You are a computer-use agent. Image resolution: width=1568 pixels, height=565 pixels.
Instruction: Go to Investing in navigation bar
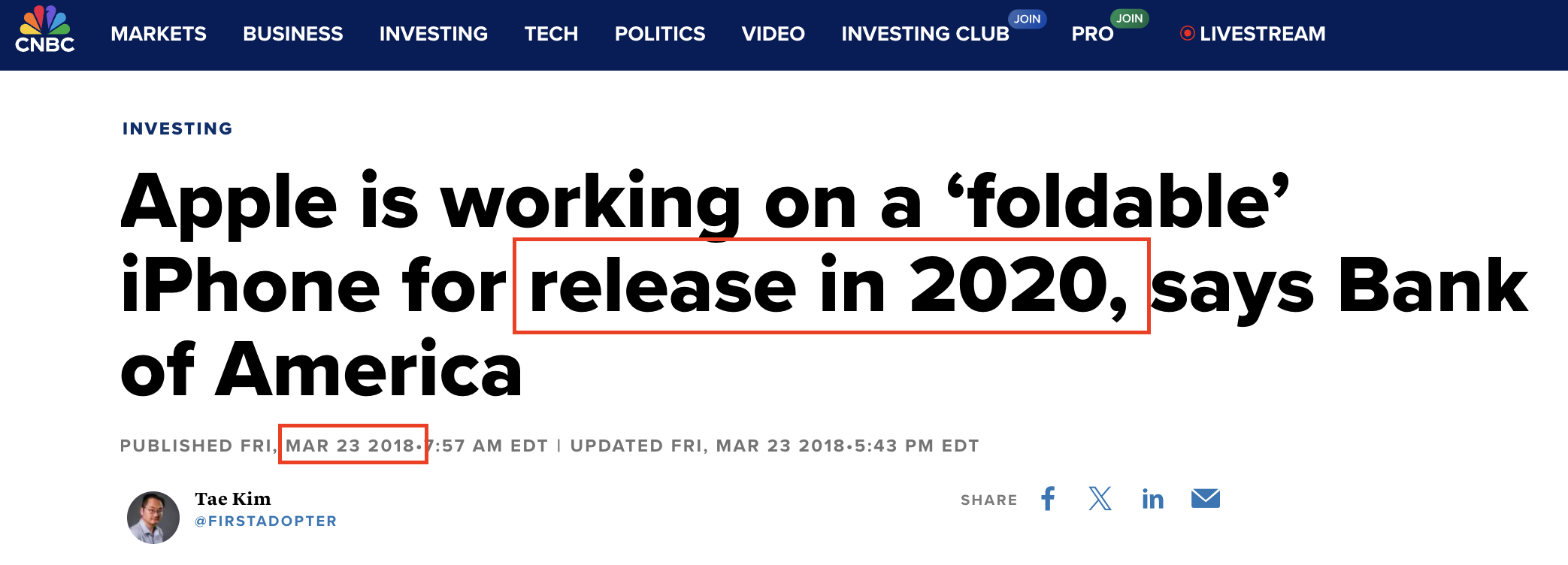433,34
